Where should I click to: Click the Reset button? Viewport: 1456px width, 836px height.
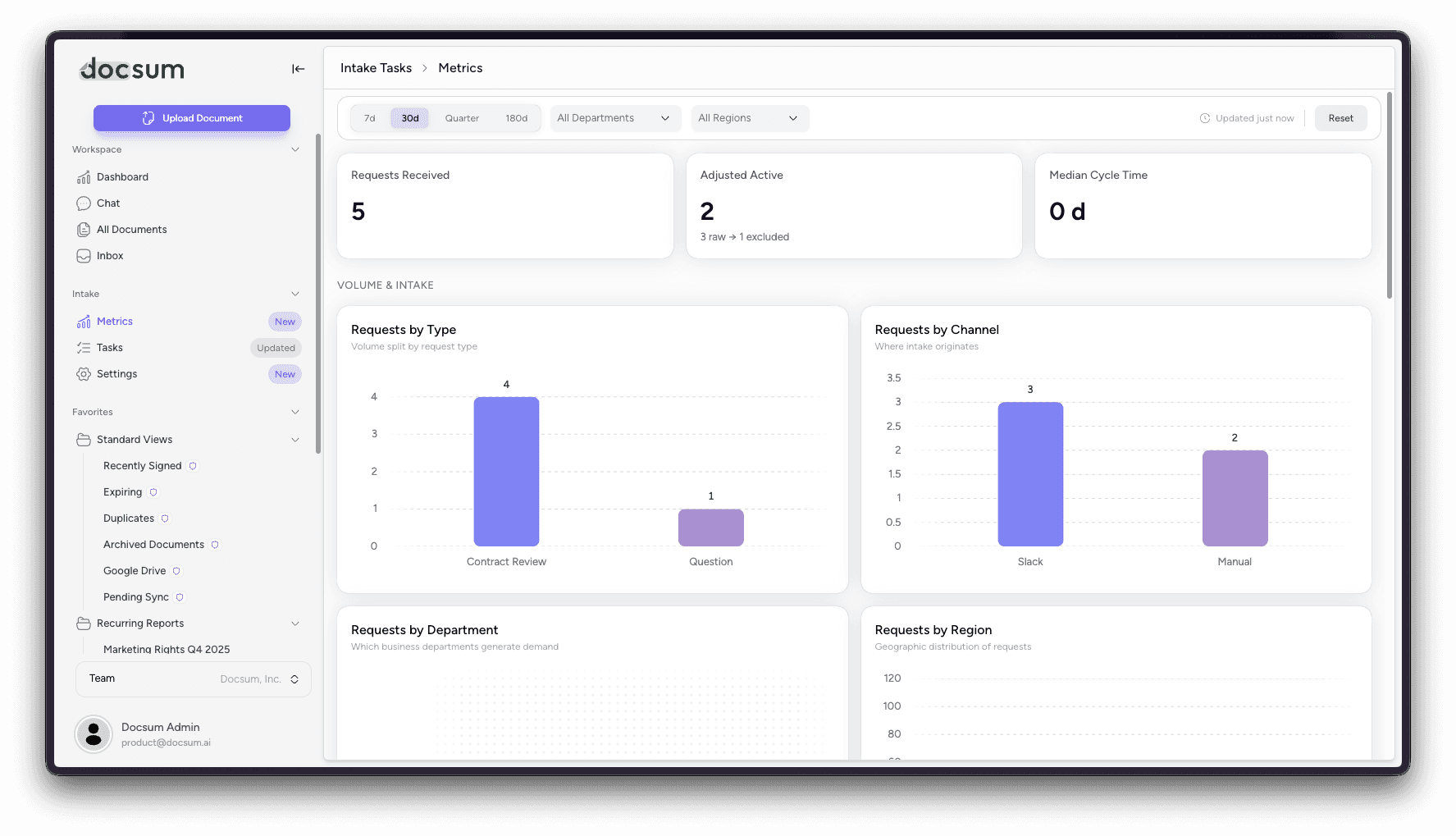coord(1341,118)
